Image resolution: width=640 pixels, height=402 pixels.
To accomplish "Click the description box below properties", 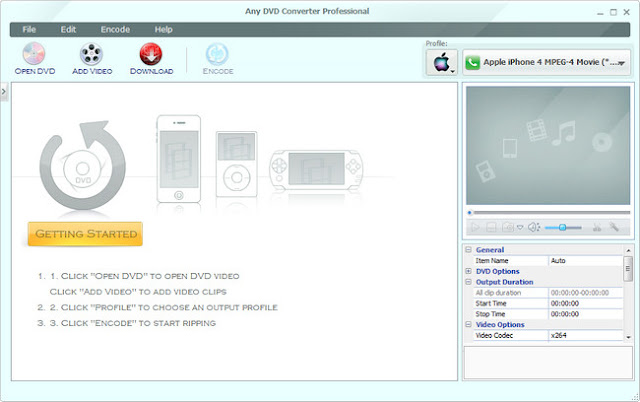I will [548, 363].
